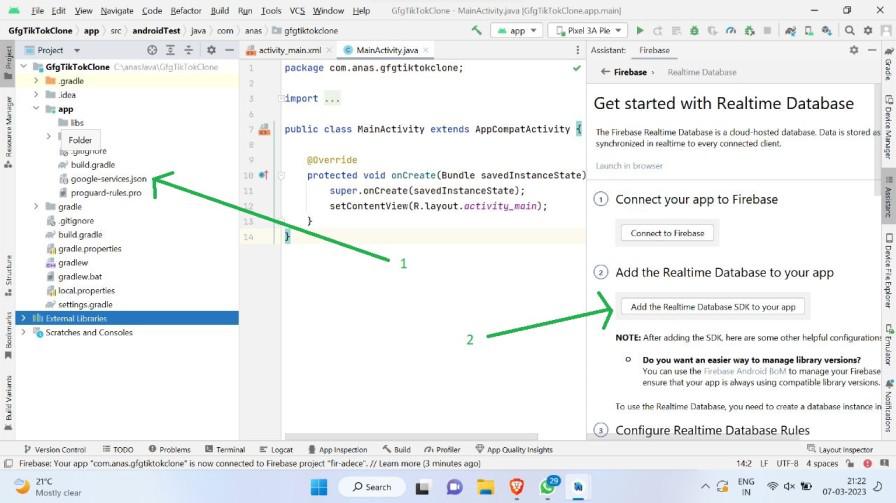Image resolution: width=896 pixels, height=503 pixels.
Task: Open IDE settings gear in top toolbar
Action: tap(868, 30)
